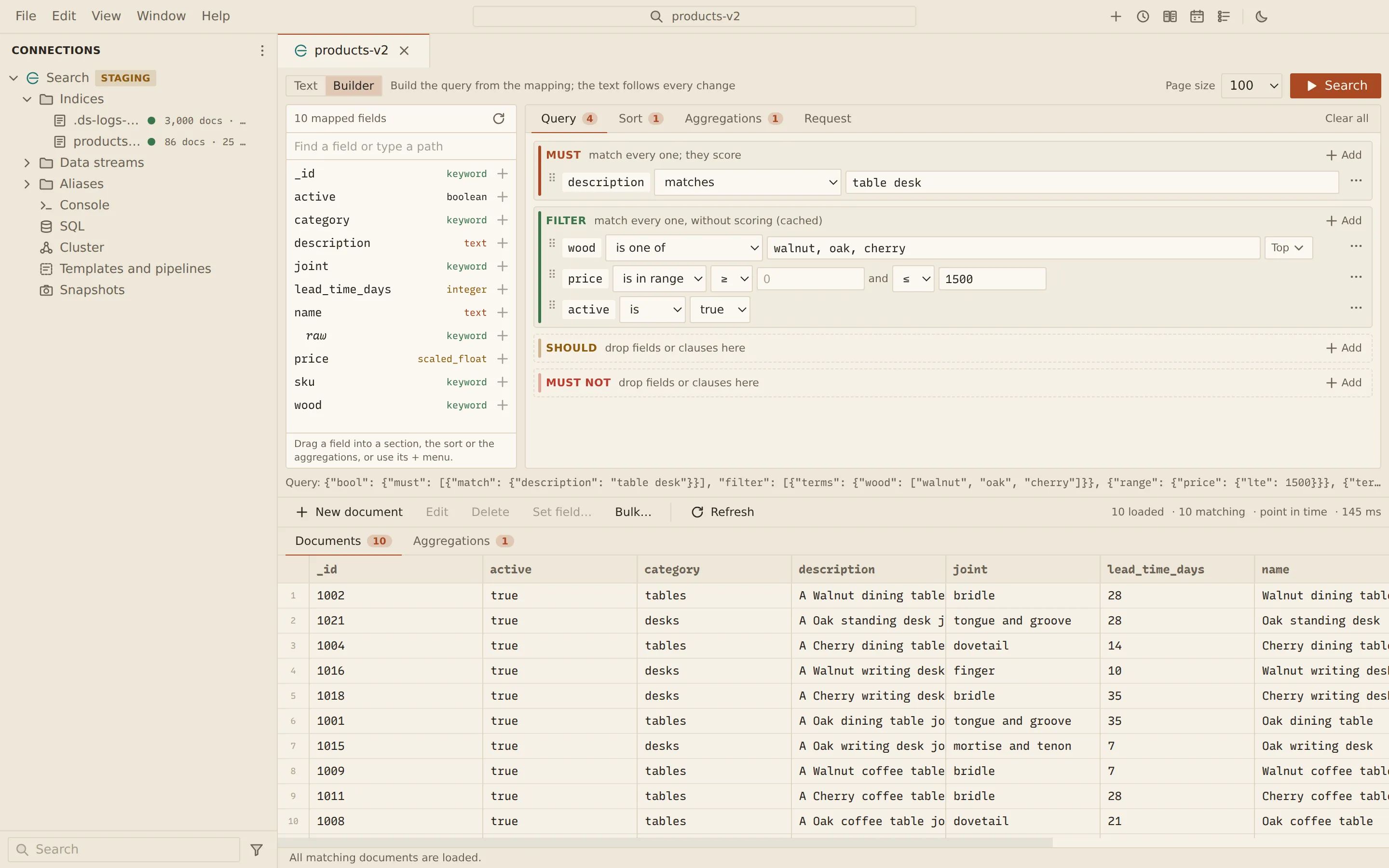Open the query history clock icon
Screen dimensions: 1389x868
pos(1142,17)
